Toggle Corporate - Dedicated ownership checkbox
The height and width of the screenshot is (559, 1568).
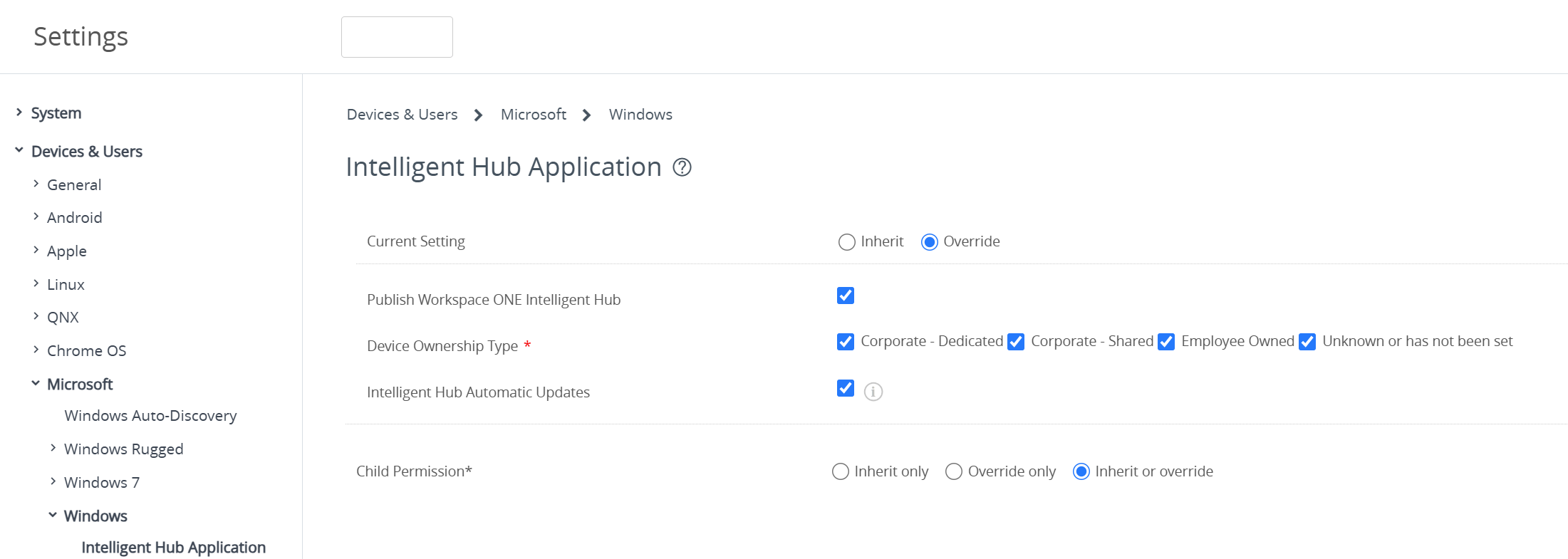[845, 342]
